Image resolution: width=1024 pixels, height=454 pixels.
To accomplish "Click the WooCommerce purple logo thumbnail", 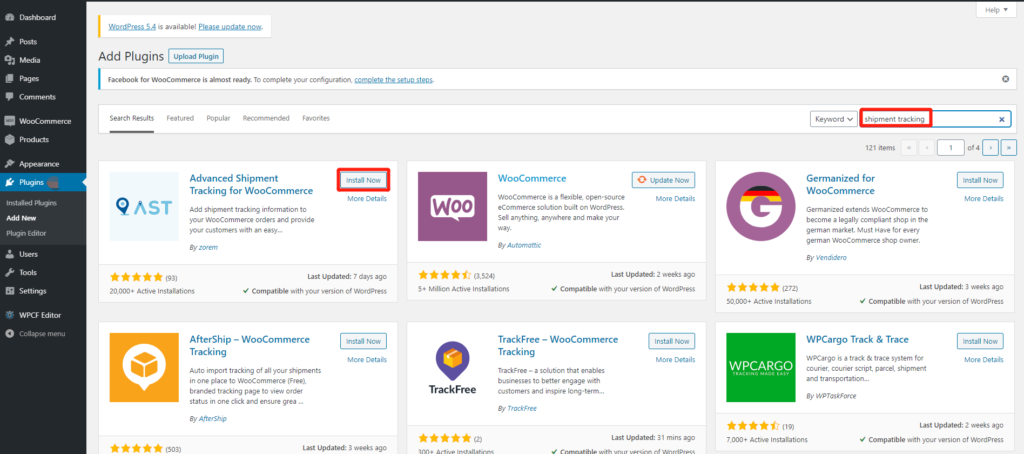I will [452, 206].
